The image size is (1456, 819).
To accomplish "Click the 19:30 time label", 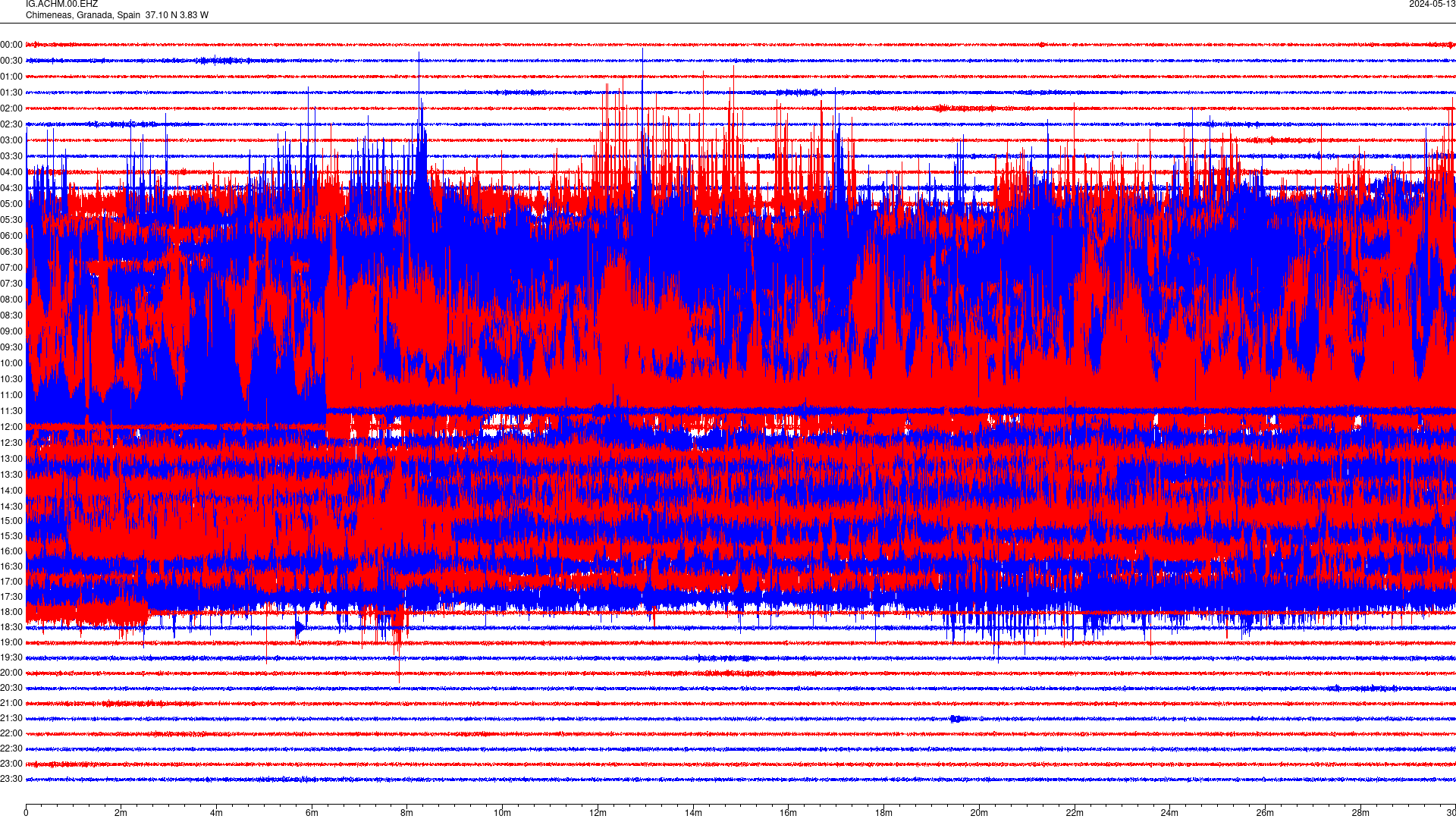I will 11,657.
